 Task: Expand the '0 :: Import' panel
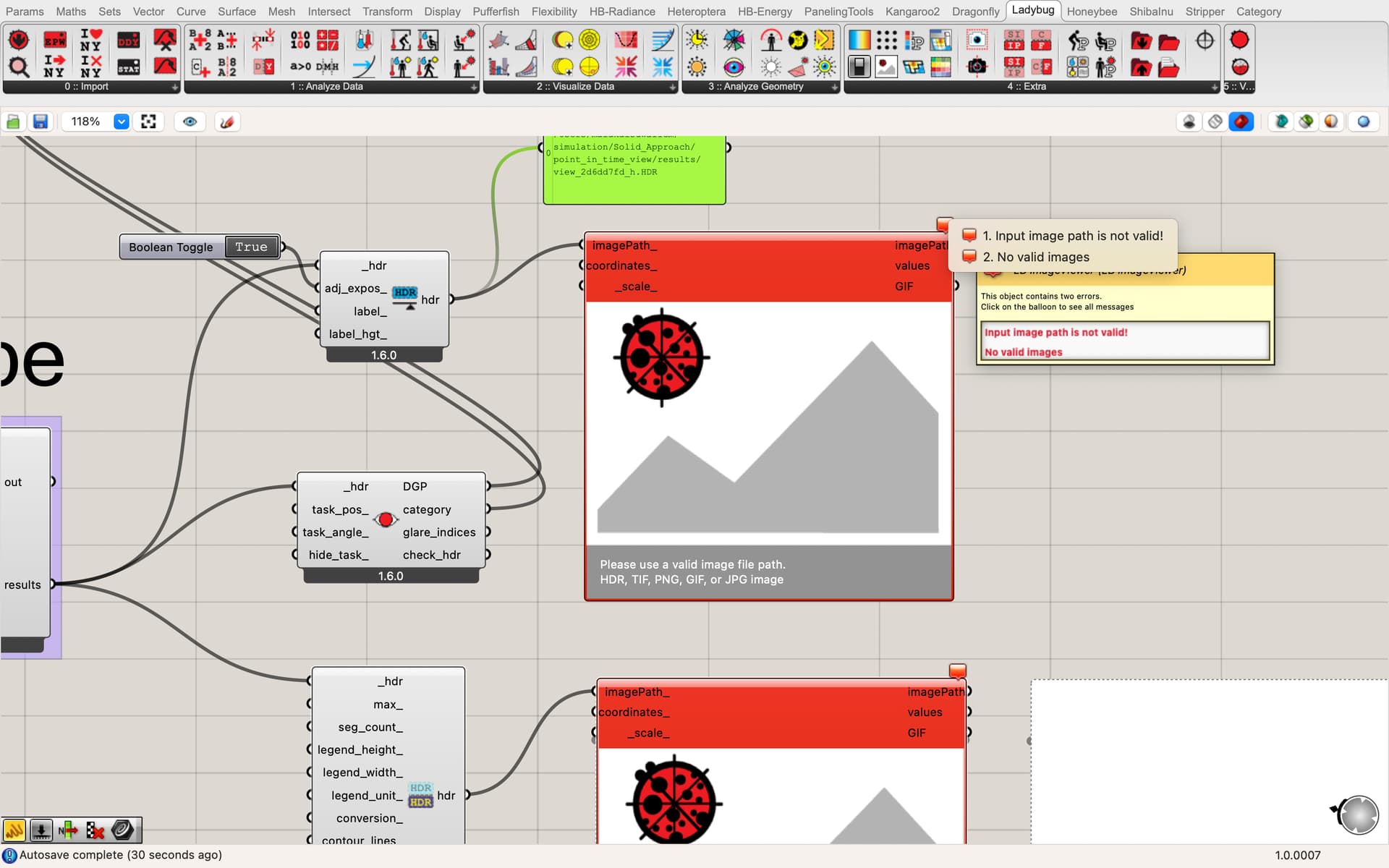pyautogui.click(x=174, y=87)
